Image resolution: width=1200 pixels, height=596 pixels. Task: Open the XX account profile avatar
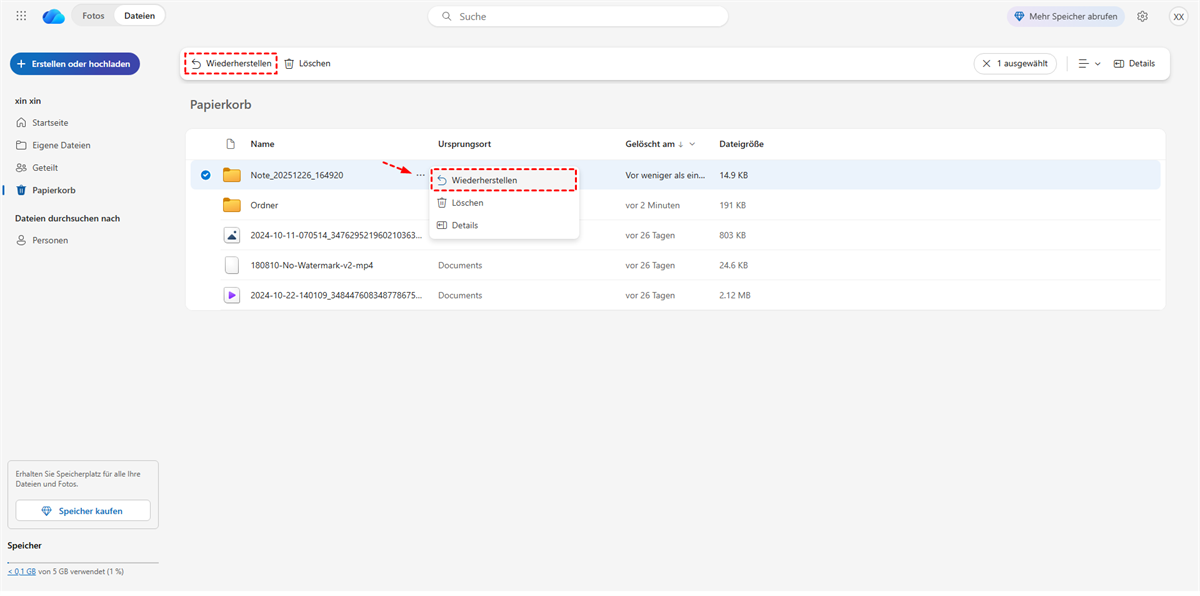[1177, 16]
